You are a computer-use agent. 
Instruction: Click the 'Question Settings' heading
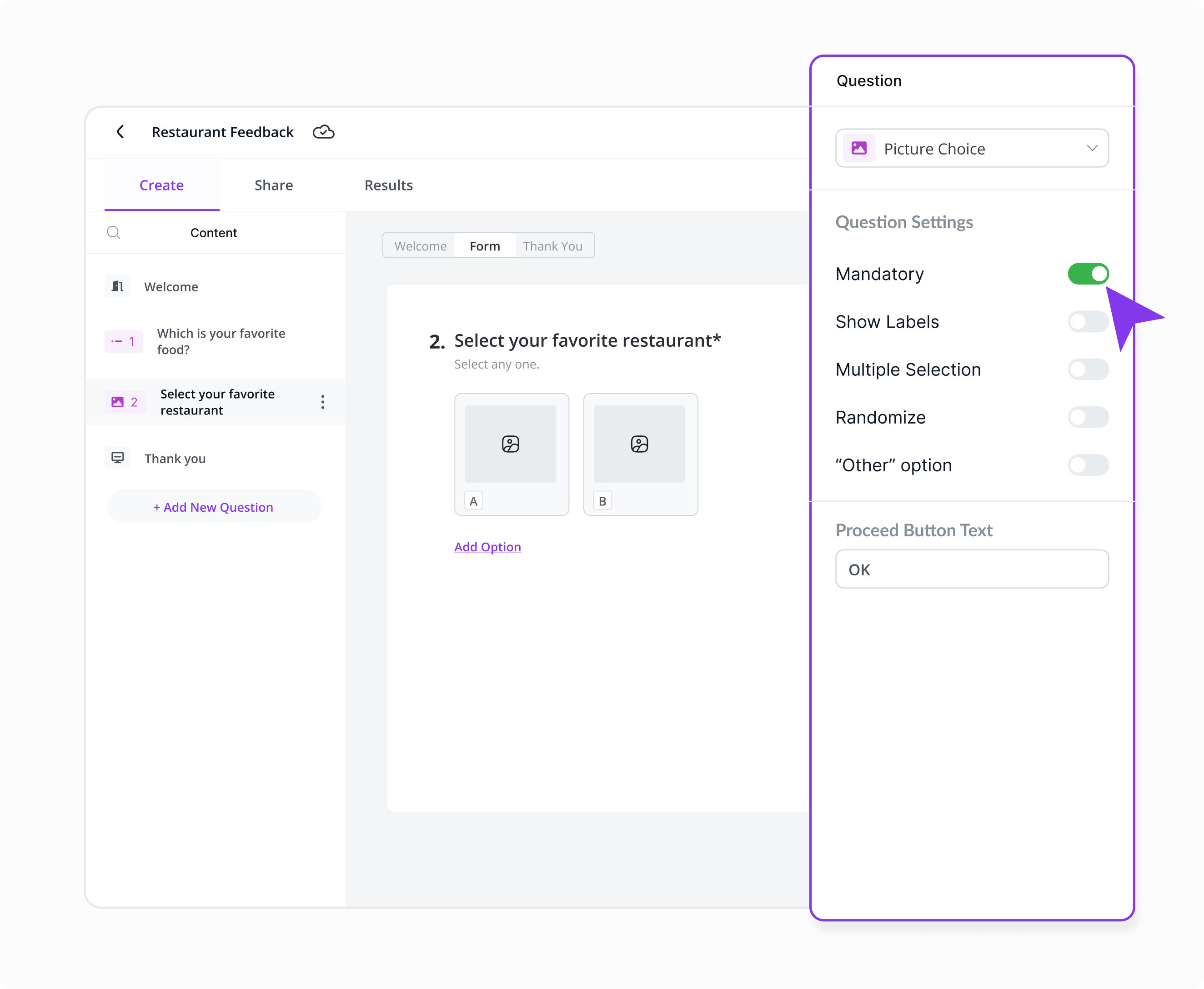coord(904,222)
